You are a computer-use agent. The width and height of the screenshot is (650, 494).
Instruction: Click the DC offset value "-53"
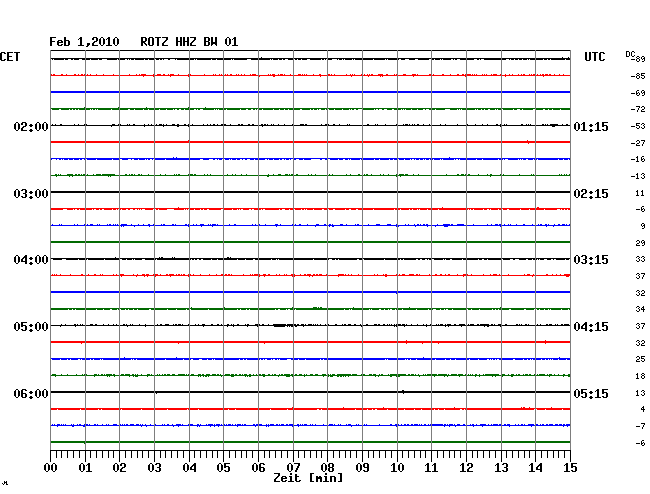tap(638, 126)
